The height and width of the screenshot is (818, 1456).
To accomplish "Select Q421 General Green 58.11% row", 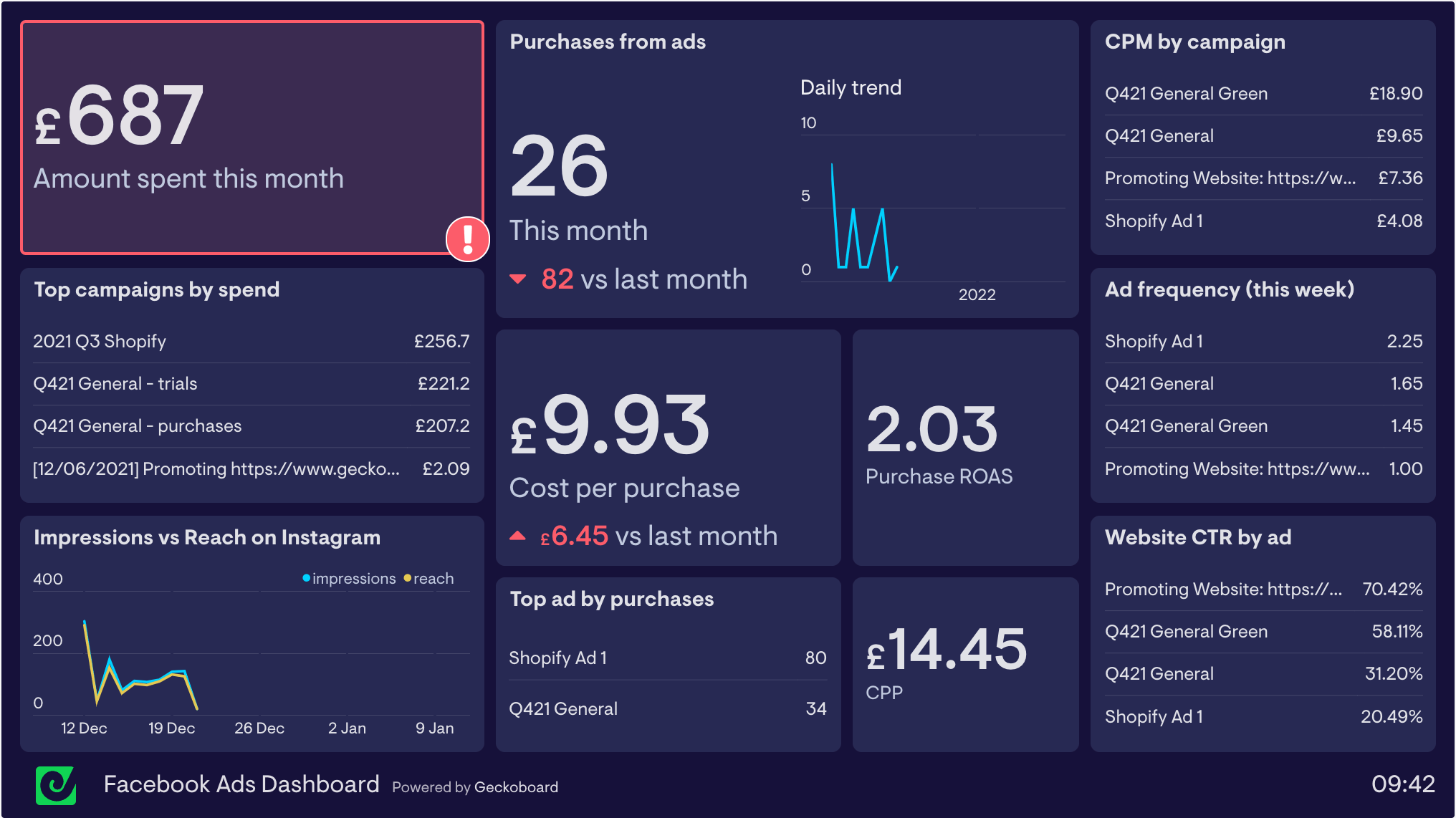I will (1263, 632).
